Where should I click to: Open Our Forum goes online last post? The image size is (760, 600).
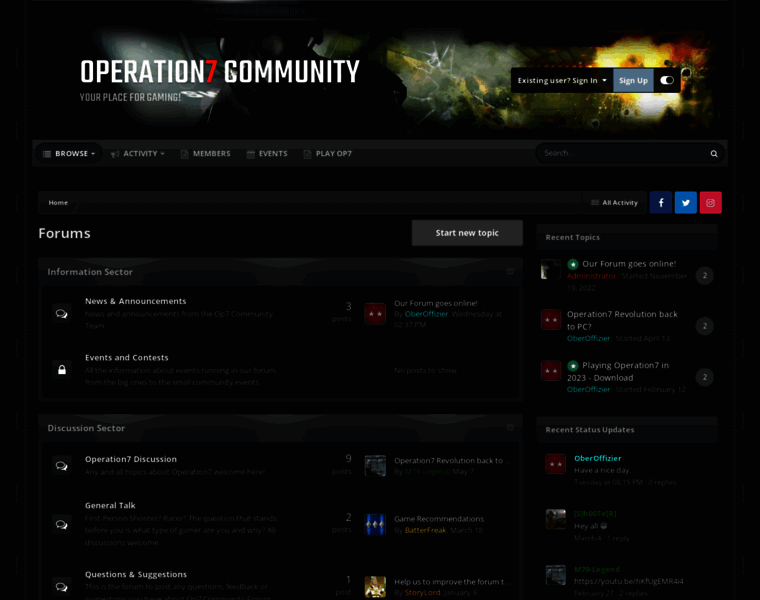pyautogui.click(x=436, y=303)
